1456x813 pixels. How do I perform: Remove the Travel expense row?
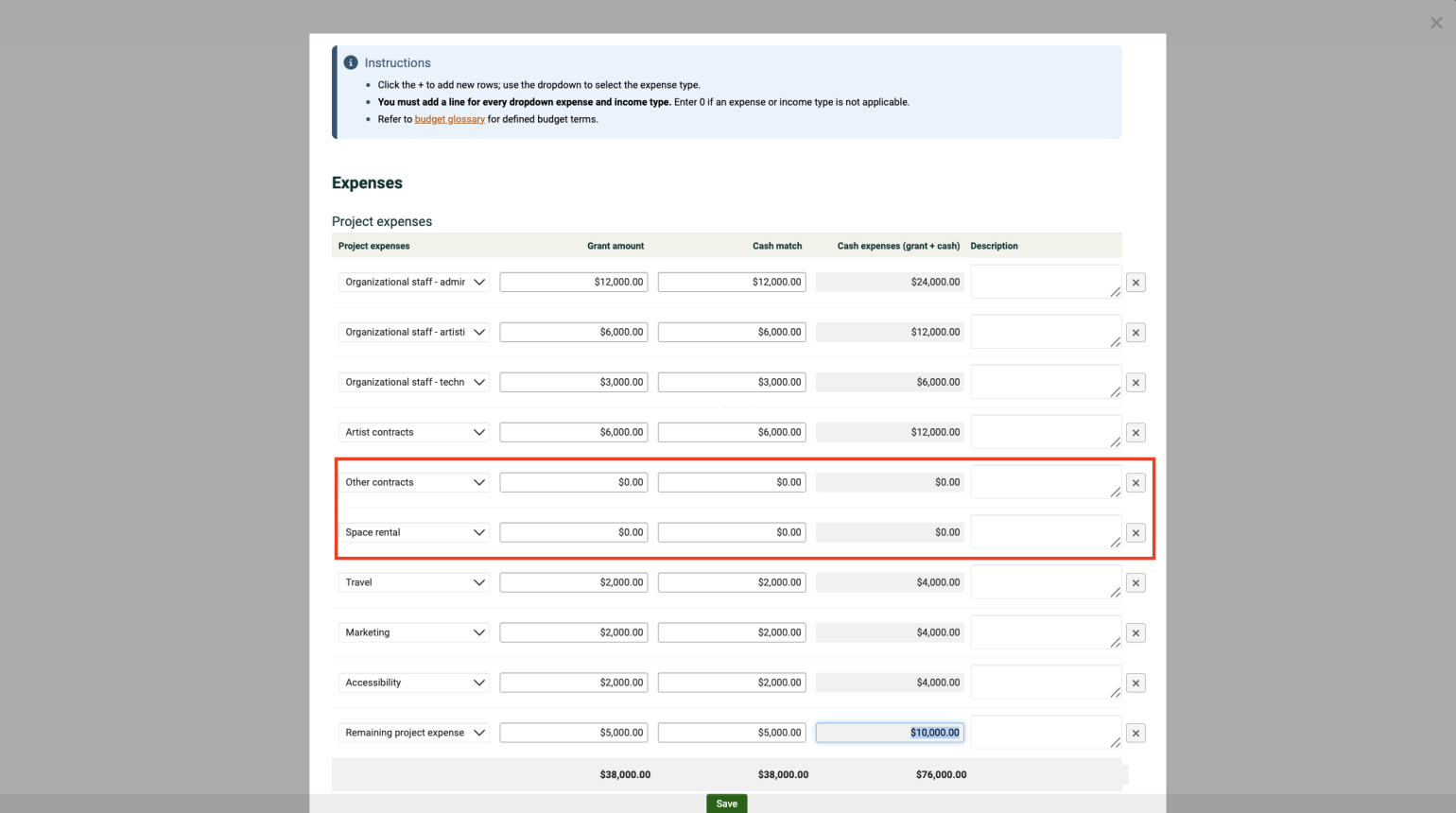1135,582
